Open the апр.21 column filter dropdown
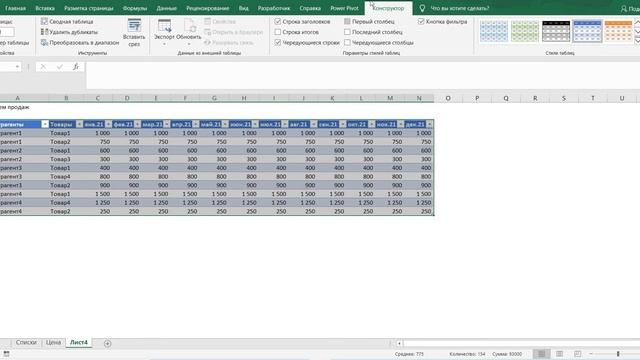Image resolution: width=640 pixels, height=360 pixels. point(196,124)
